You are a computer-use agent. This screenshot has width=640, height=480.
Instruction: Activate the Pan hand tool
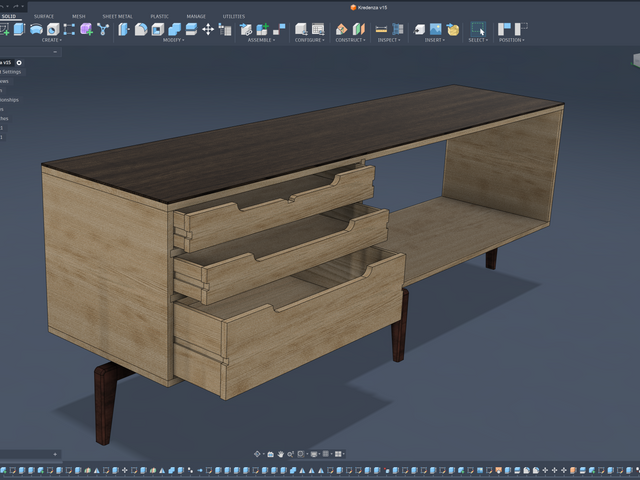tap(280, 454)
